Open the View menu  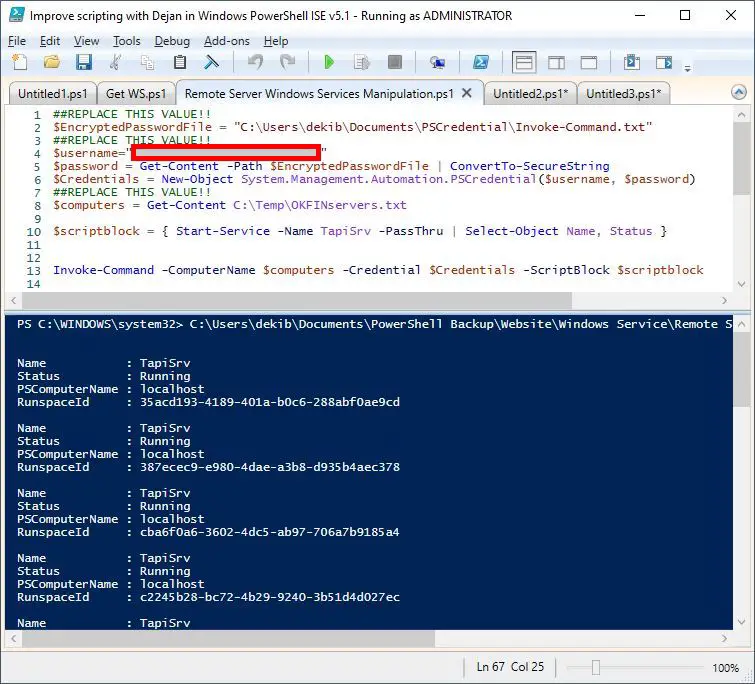(x=86, y=41)
